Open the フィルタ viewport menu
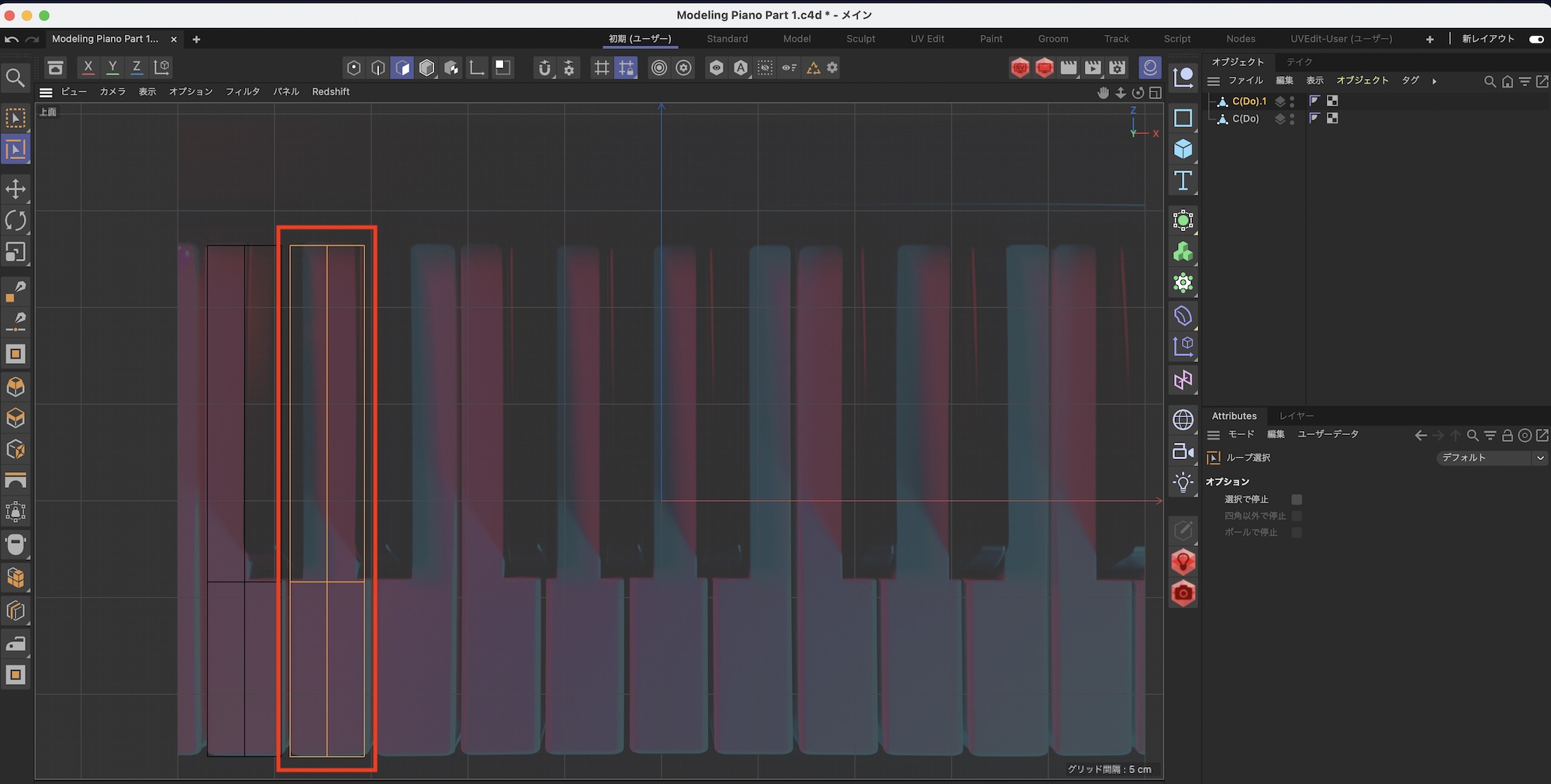Viewport: 1551px width, 784px height. click(242, 92)
